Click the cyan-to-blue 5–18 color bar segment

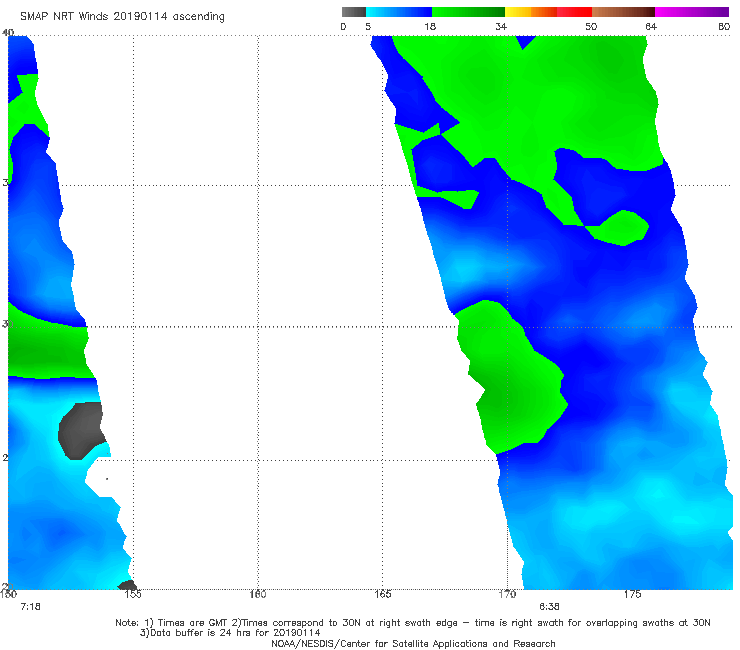pos(399,12)
